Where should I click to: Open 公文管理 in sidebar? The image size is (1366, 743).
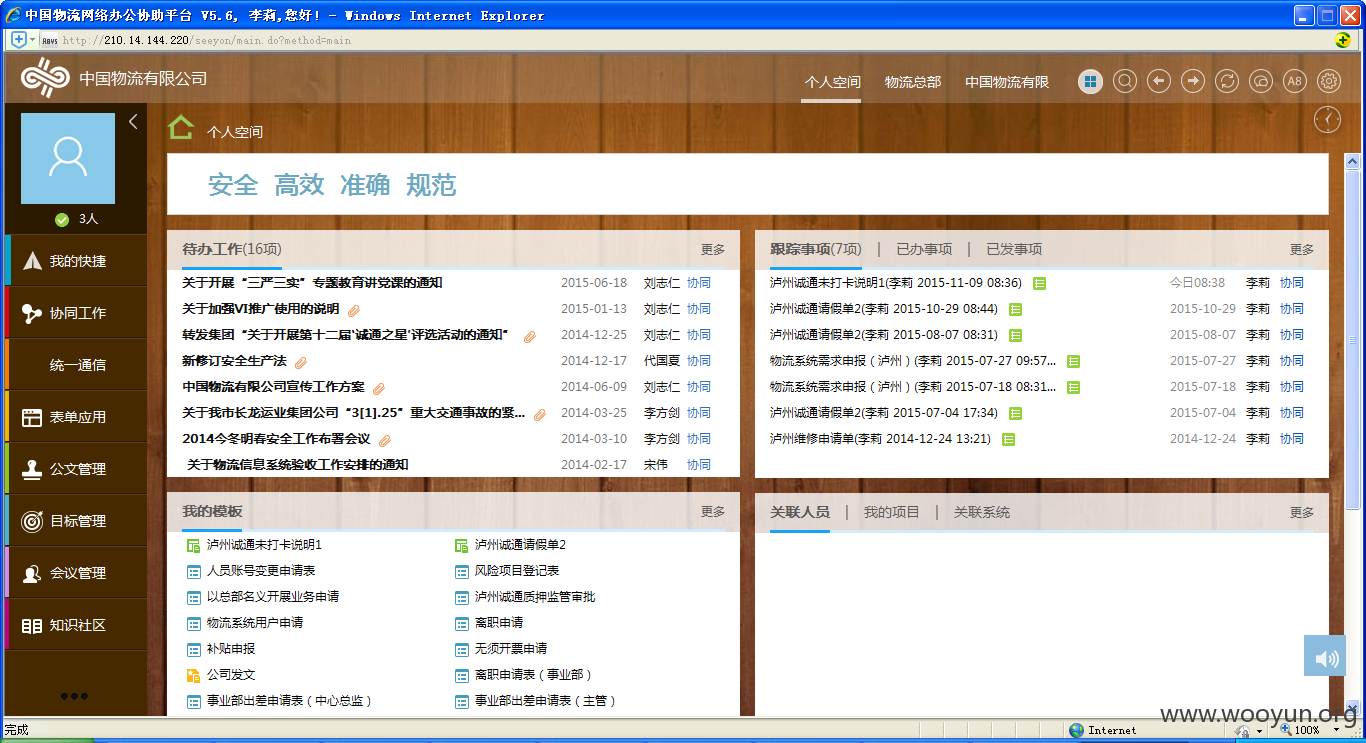pos(76,469)
